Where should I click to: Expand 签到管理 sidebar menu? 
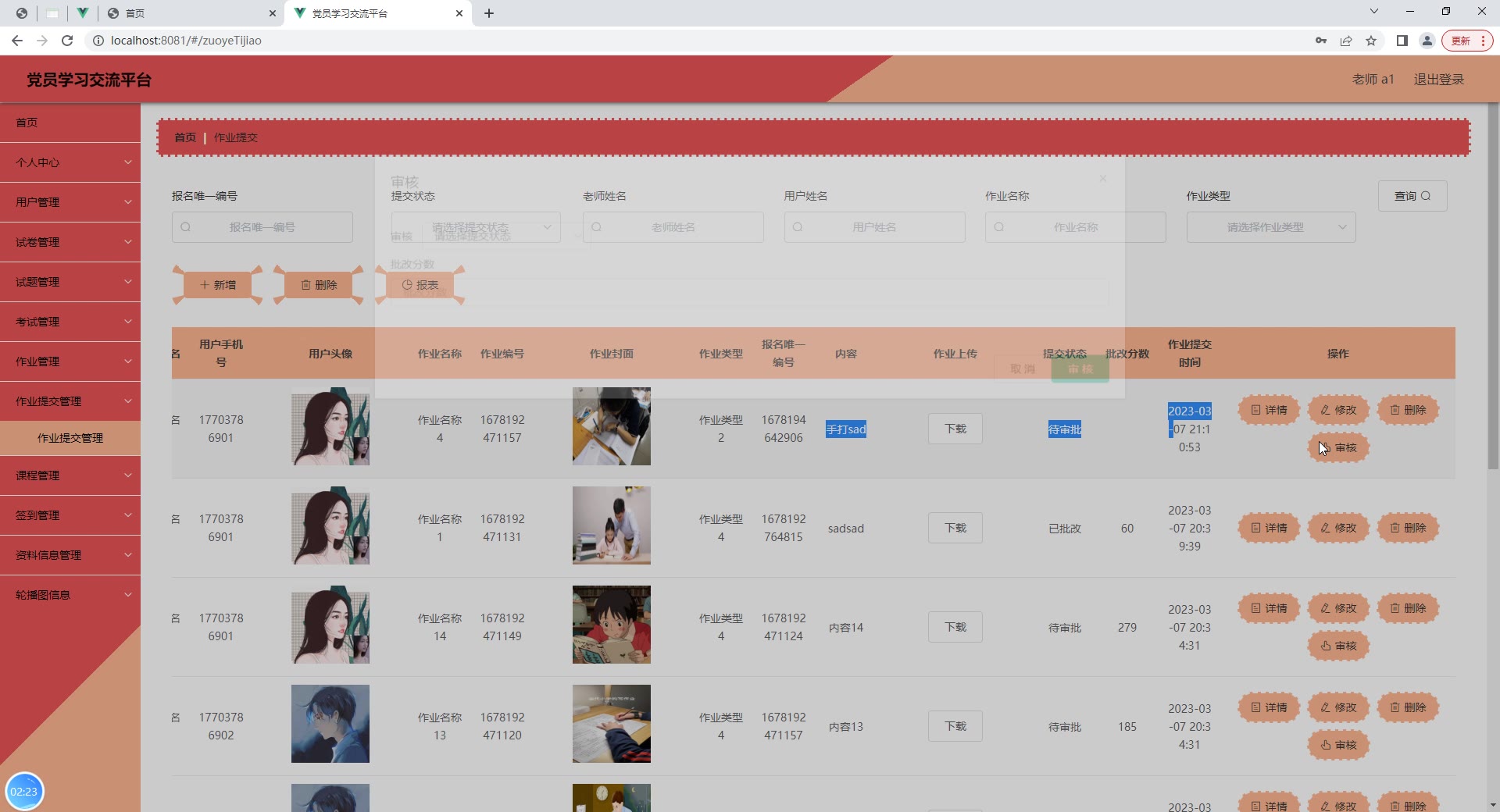70,515
